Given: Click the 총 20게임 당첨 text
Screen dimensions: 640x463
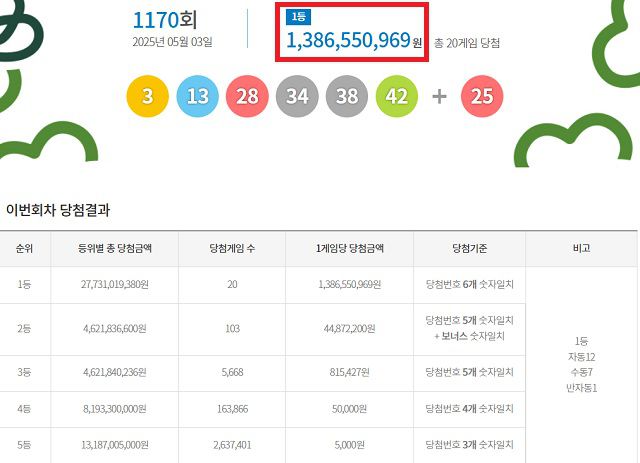Looking at the screenshot, I should [x=468, y=43].
